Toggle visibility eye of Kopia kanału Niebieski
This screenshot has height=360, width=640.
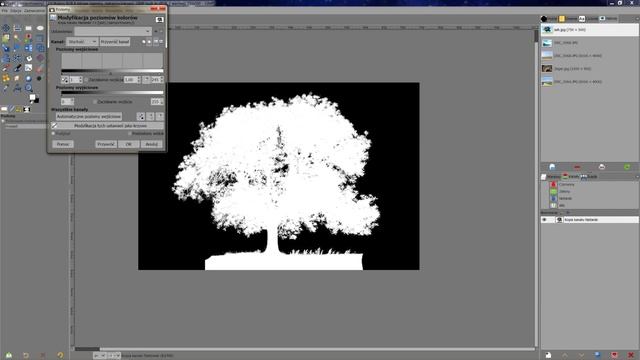point(544,220)
